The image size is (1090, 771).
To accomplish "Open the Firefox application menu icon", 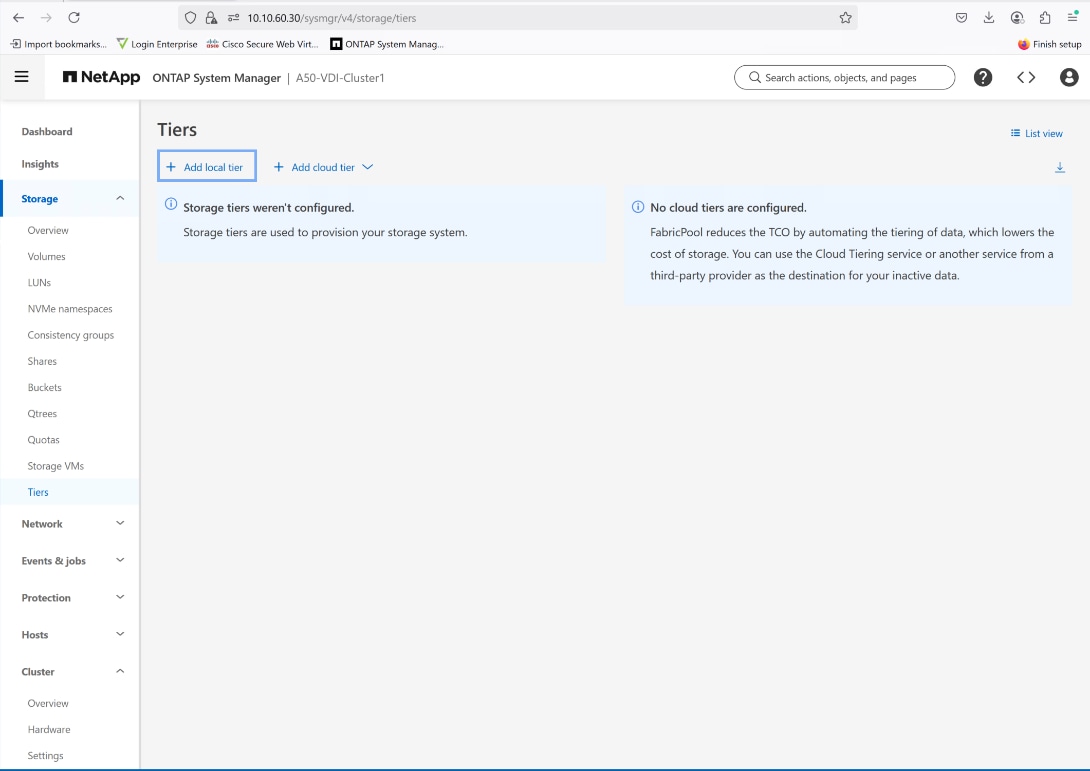I will 1073,17.
